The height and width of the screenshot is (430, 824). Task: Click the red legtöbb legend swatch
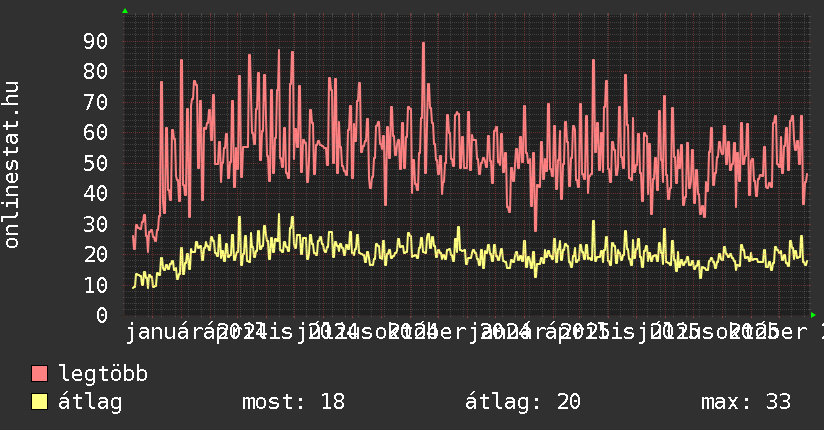click(x=40, y=374)
